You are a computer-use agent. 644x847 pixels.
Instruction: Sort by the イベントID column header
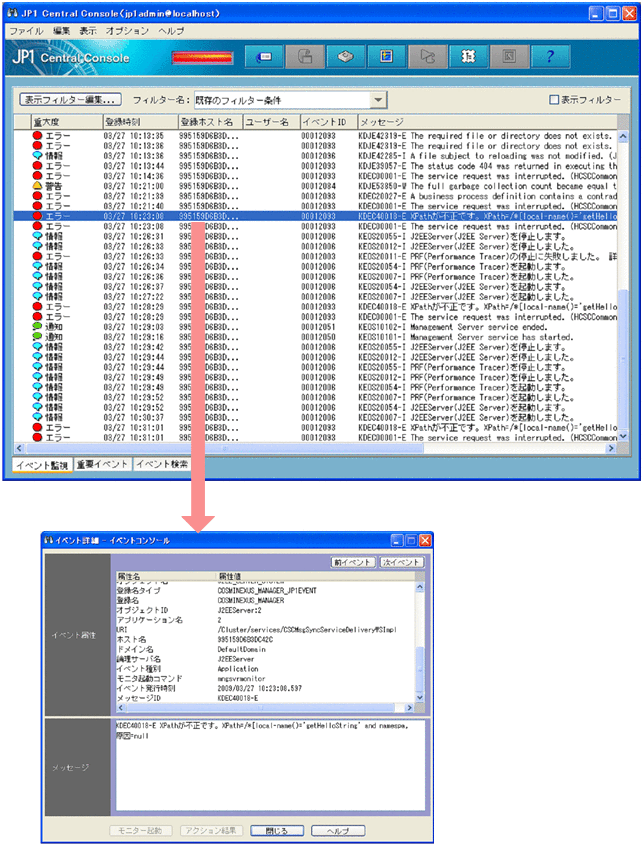pyautogui.click(x=329, y=122)
